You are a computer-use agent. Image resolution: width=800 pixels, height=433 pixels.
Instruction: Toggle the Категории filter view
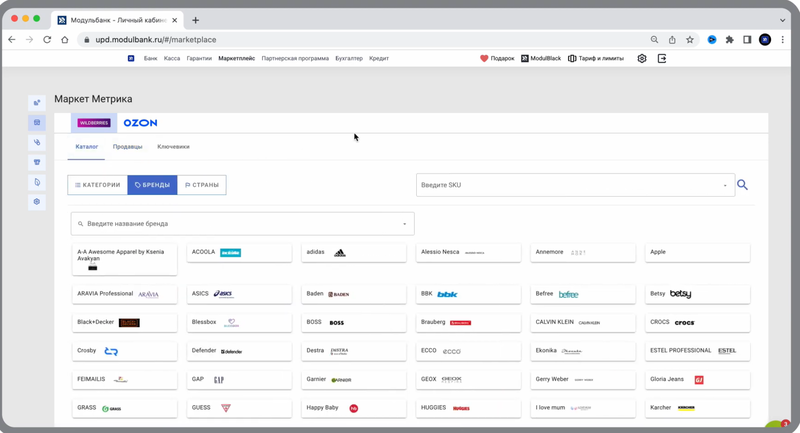[98, 185]
